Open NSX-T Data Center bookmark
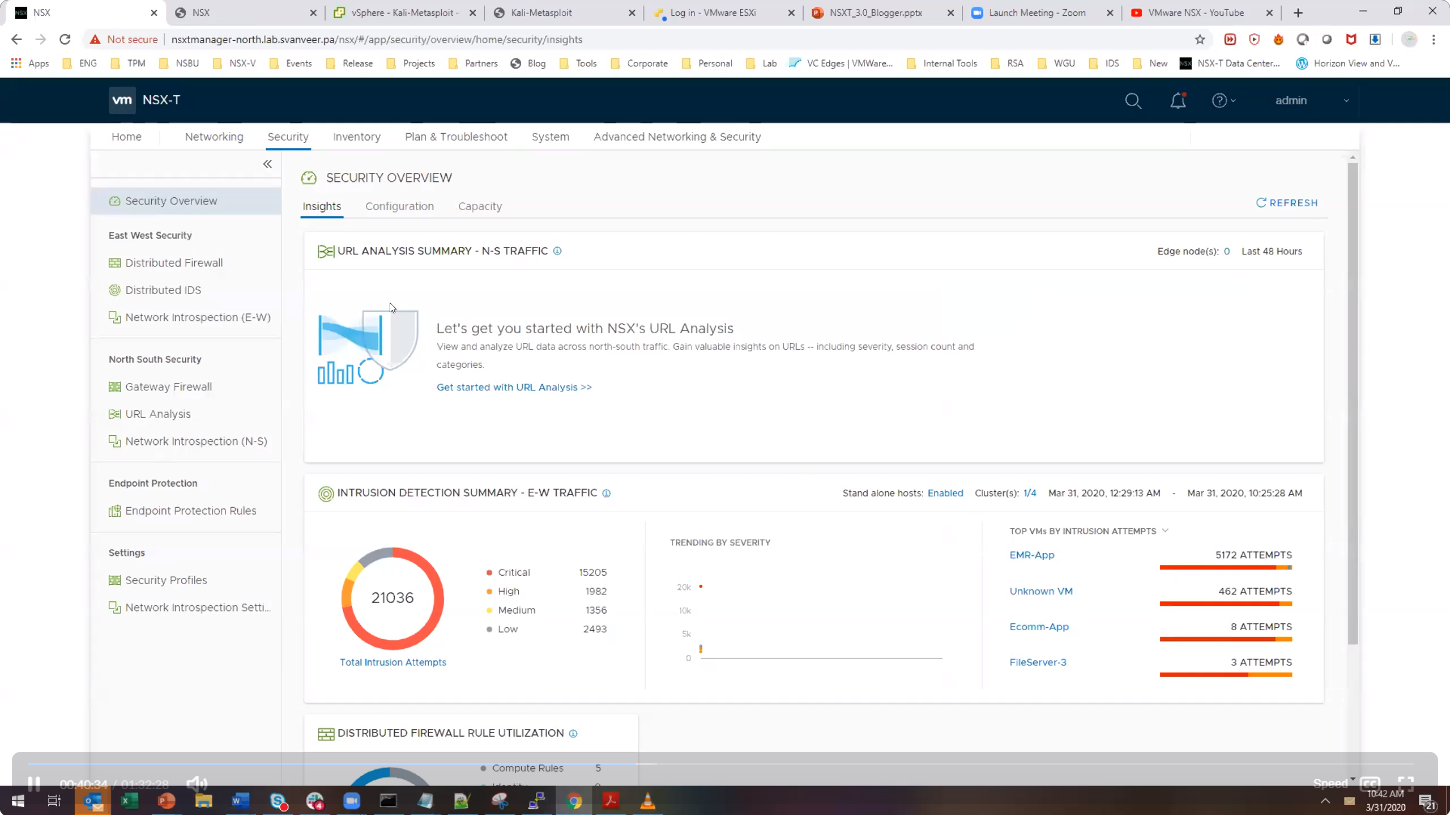Screen dimensions: 1450x815 coord(1230,63)
